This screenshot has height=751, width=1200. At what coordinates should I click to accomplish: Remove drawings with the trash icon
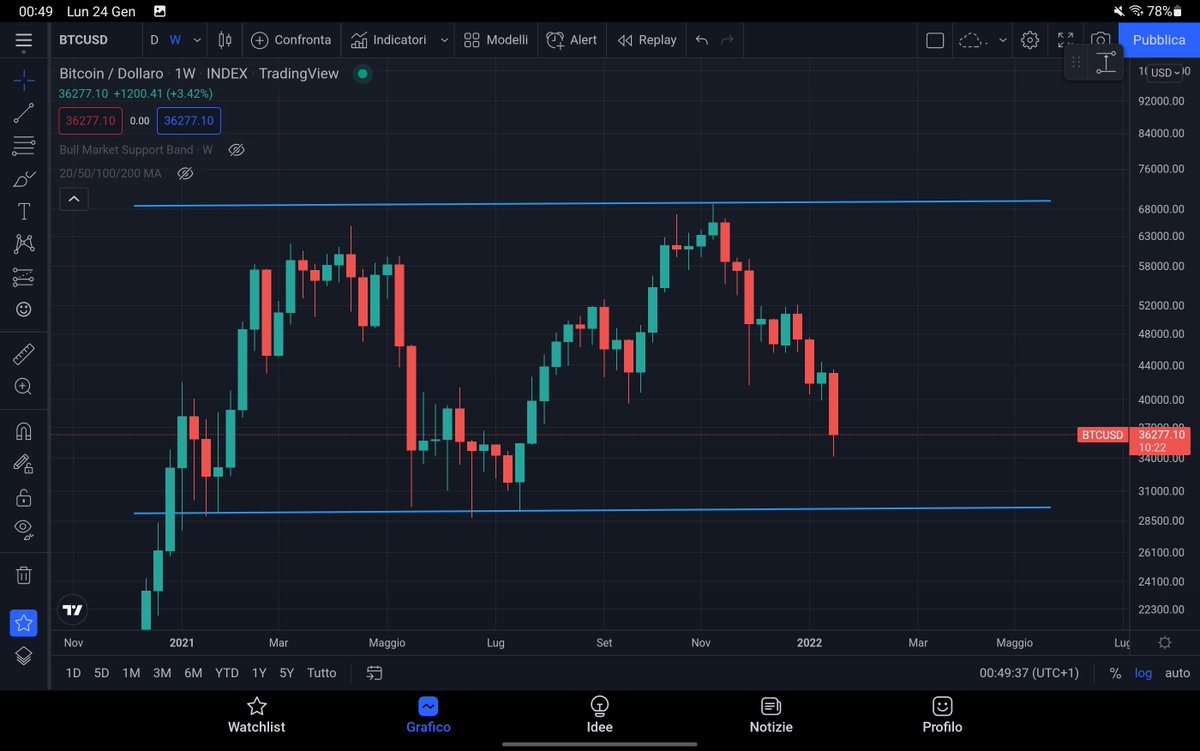(x=24, y=575)
